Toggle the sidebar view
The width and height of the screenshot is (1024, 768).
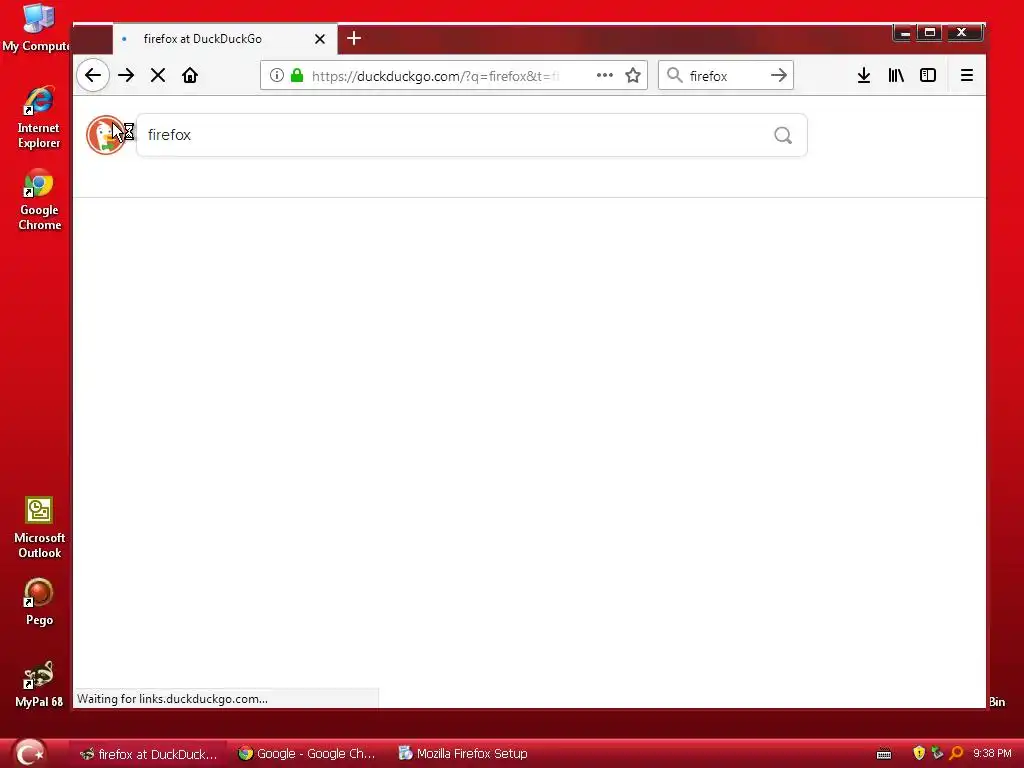928,75
